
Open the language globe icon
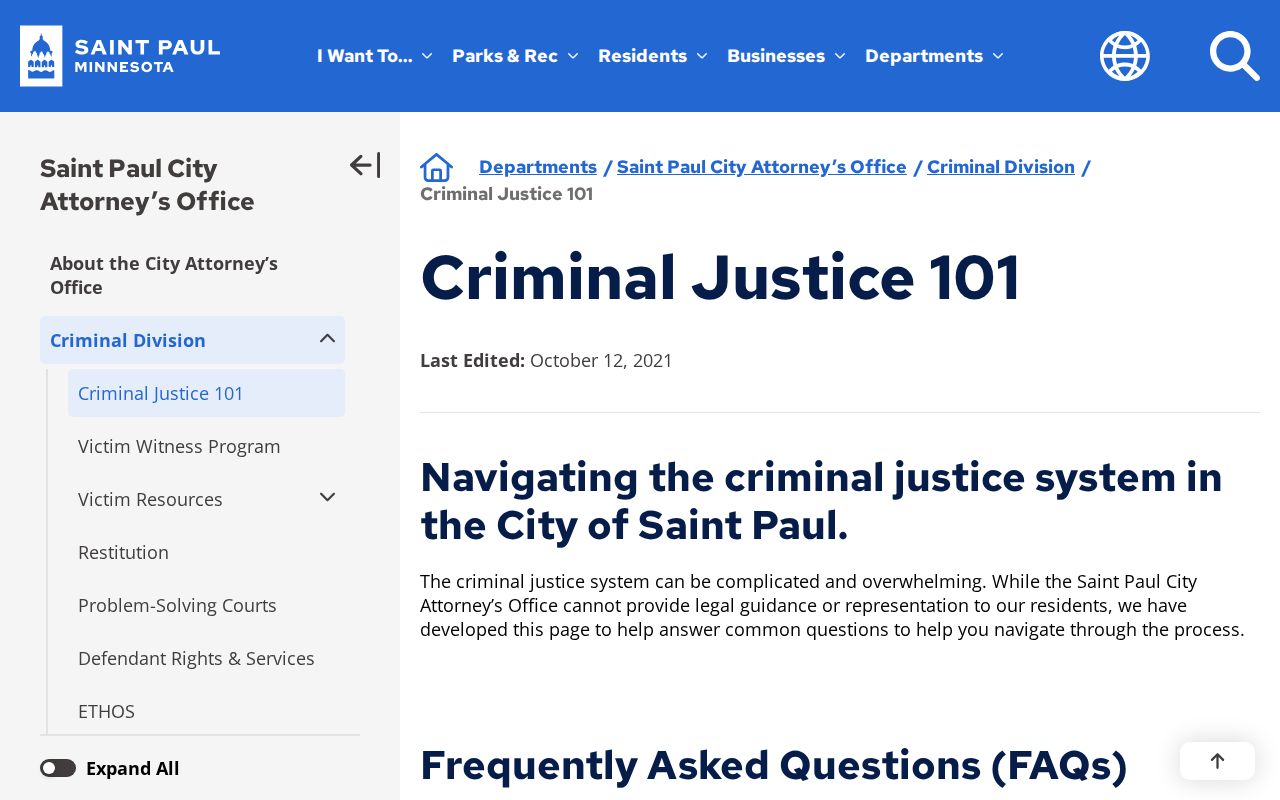(1125, 56)
